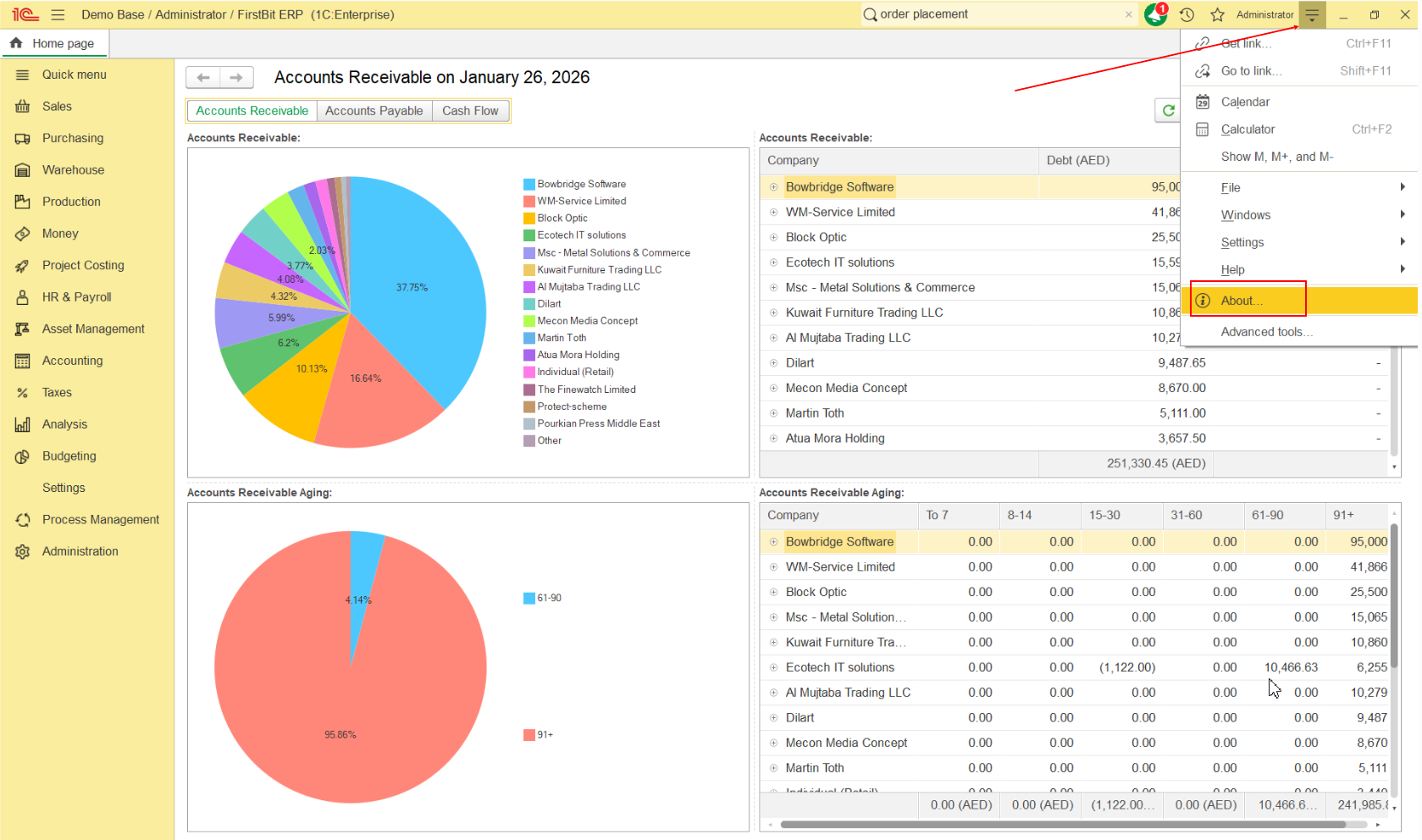Viewport: 1422px width, 840px height.
Task: Open the Calculator from menu
Action: pos(1247,130)
